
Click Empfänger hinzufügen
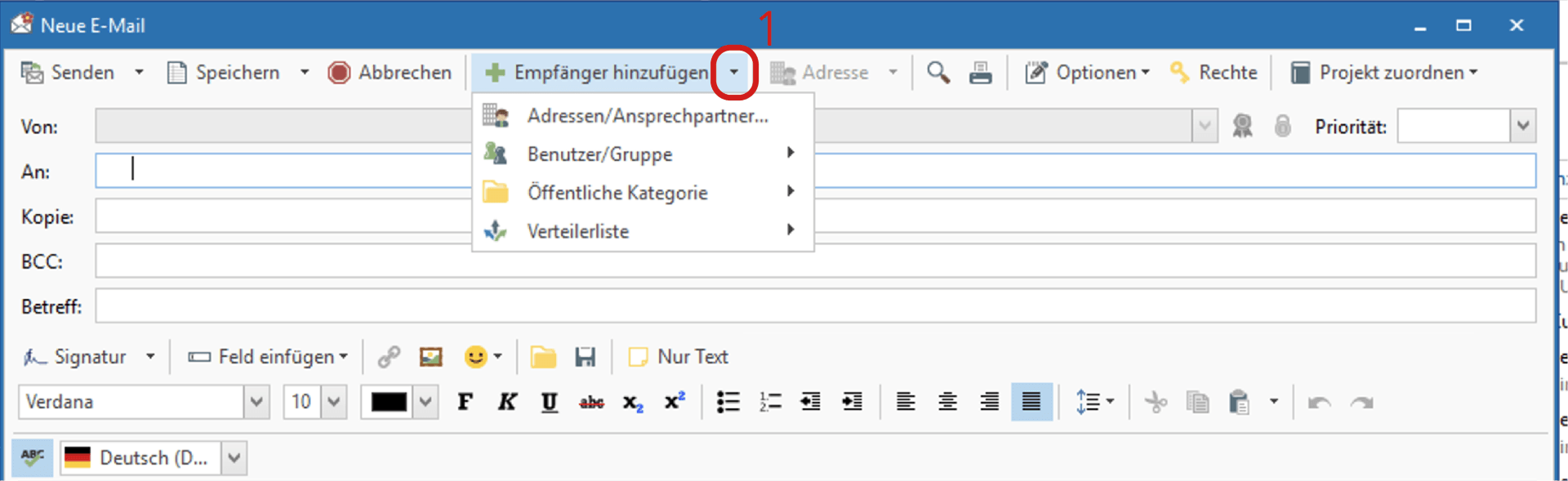(x=596, y=73)
